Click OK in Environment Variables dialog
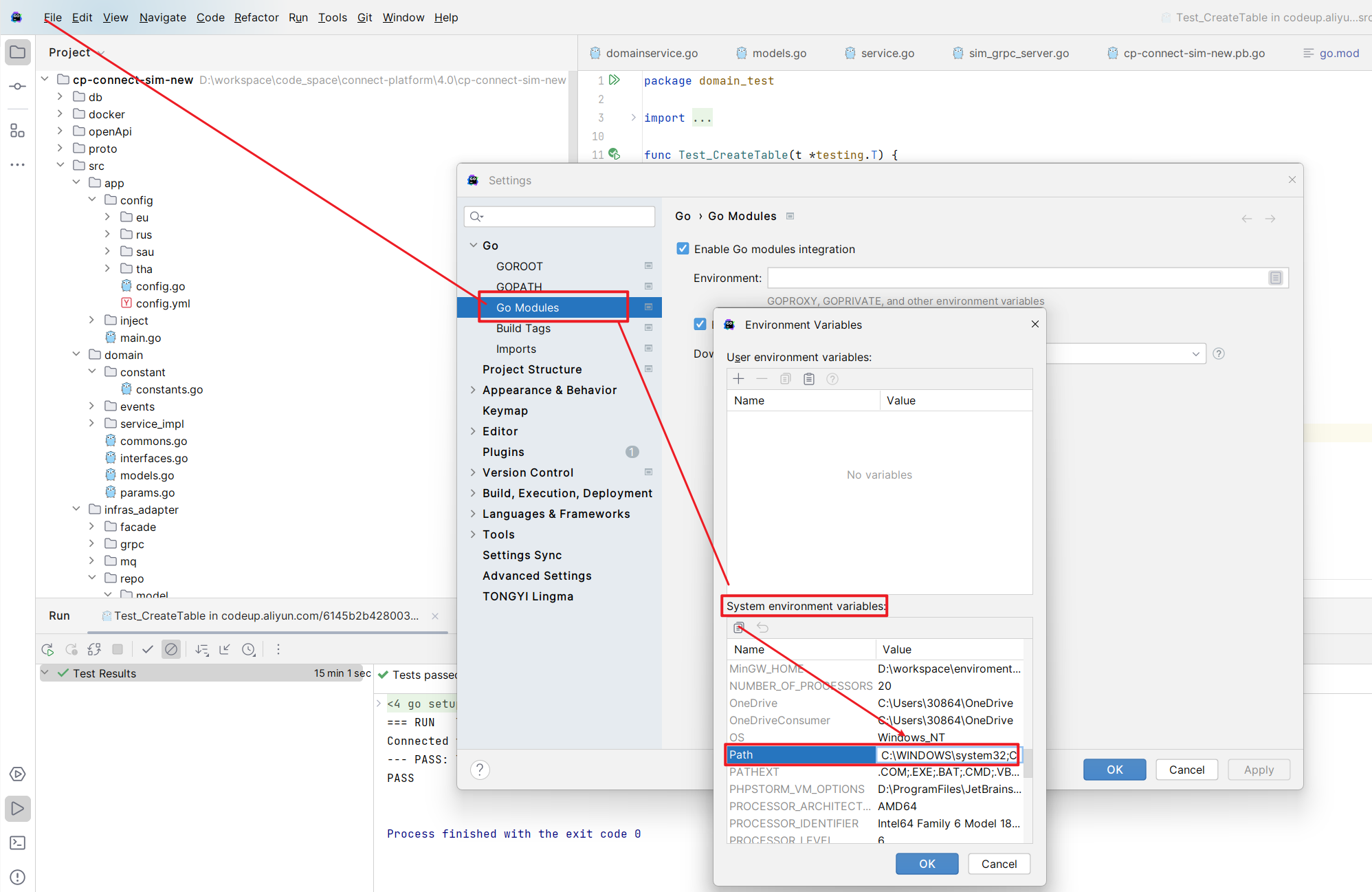This screenshot has width=1372, height=892. pyautogui.click(x=927, y=864)
